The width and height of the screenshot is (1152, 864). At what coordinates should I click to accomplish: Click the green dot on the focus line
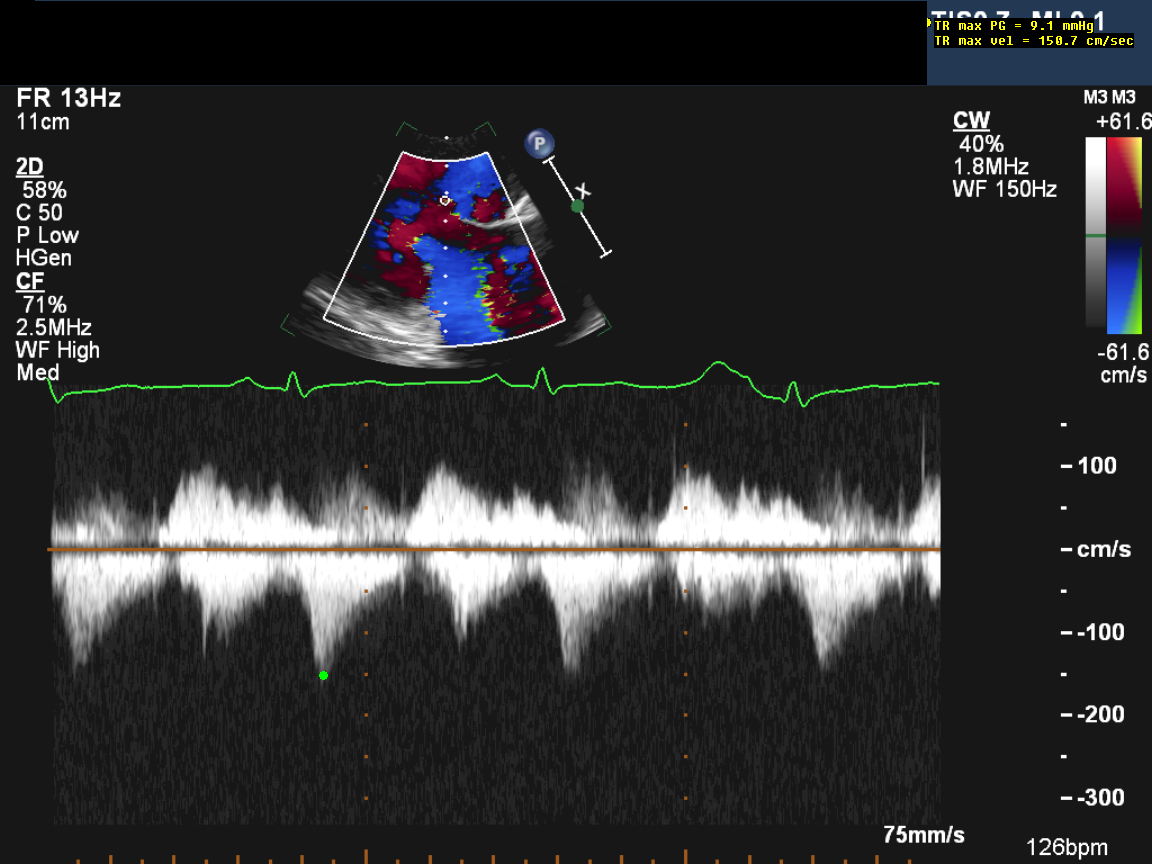(x=577, y=206)
